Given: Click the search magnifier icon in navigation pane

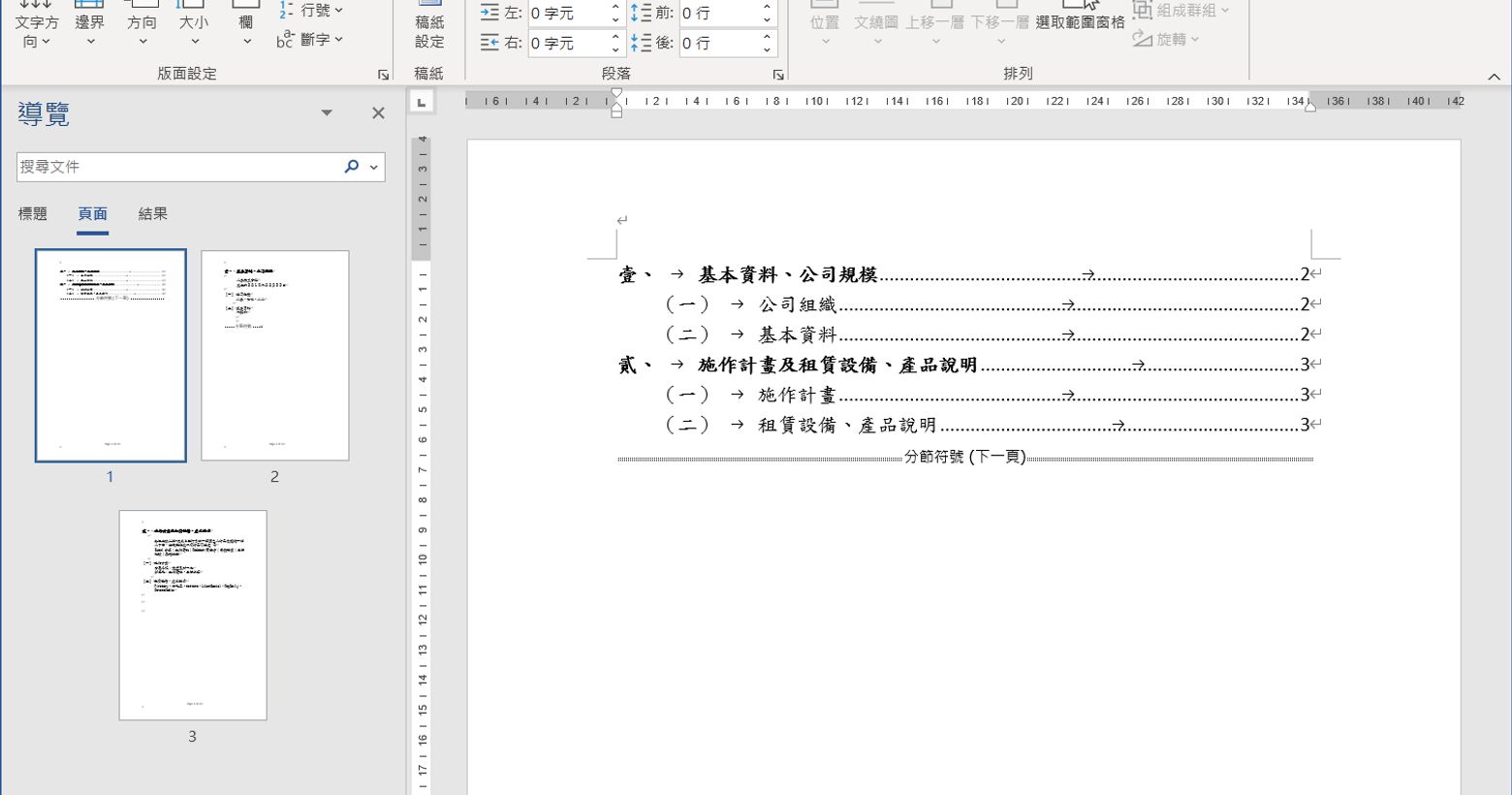Looking at the screenshot, I should coord(352,167).
